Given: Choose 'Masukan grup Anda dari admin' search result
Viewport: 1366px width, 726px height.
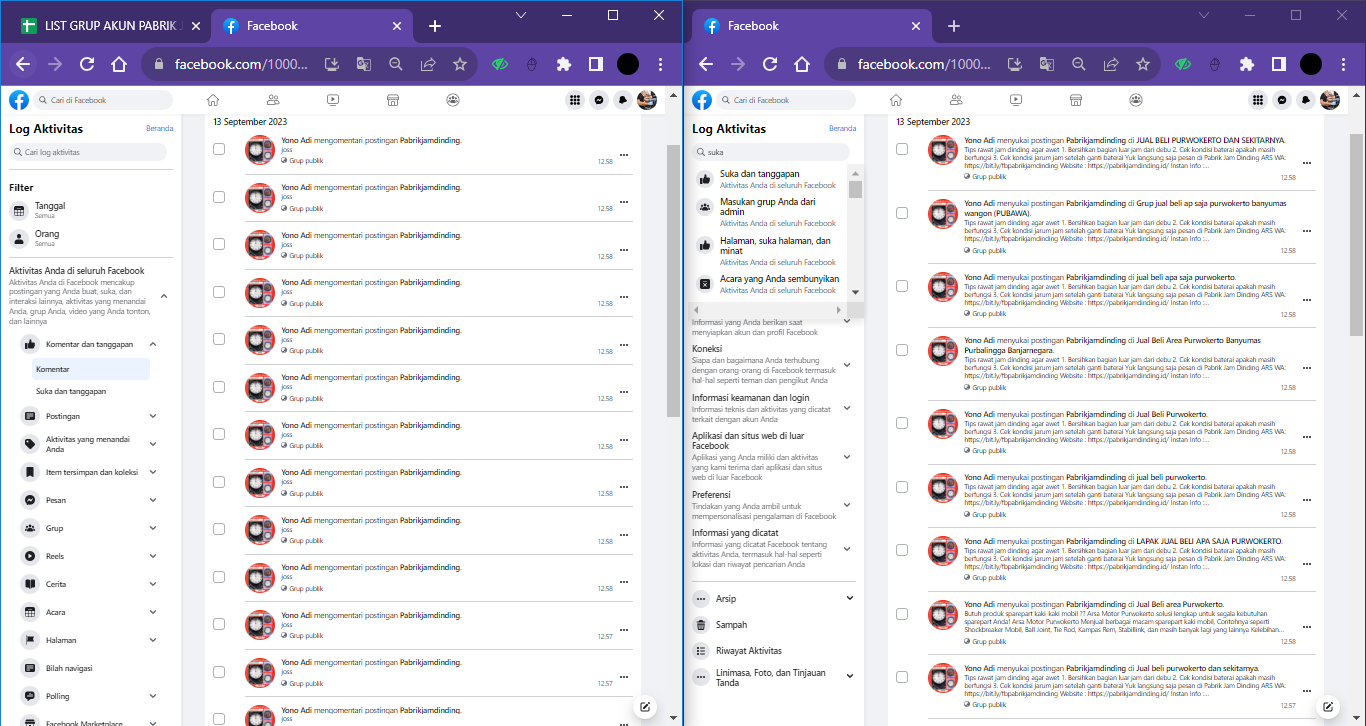Looking at the screenshot, I should click(x=768, y=211).
